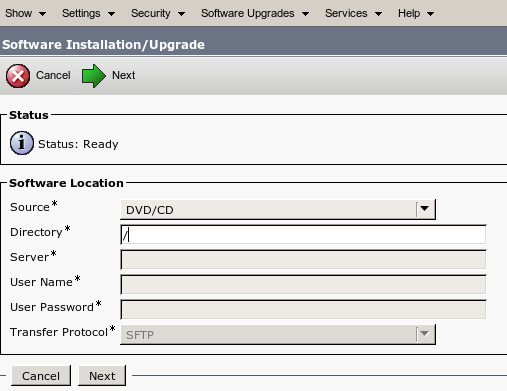This screenshot has width=507, height=391.
Task: Click the 'Status: Ready' text
Action: point(78,144)
